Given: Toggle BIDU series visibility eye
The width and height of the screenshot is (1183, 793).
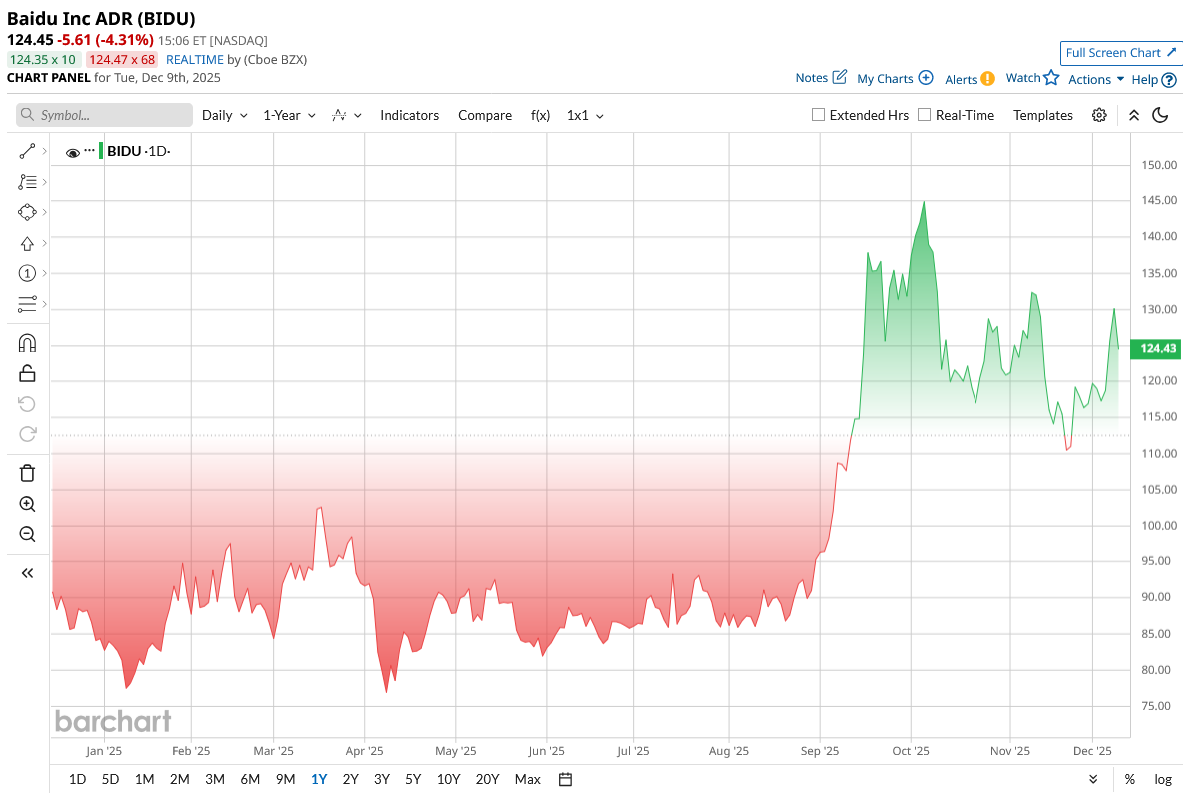Looking at the screenshot, I should pyautogui.click(x=73, y=152).
